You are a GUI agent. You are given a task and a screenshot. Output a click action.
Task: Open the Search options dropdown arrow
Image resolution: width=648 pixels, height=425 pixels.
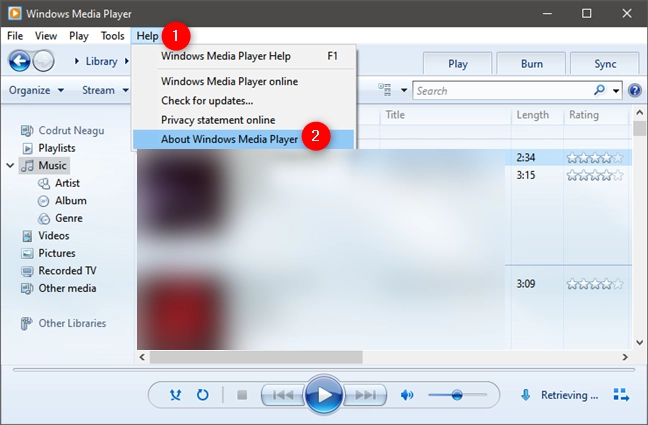pyautogui.click(x=616, y=91)
